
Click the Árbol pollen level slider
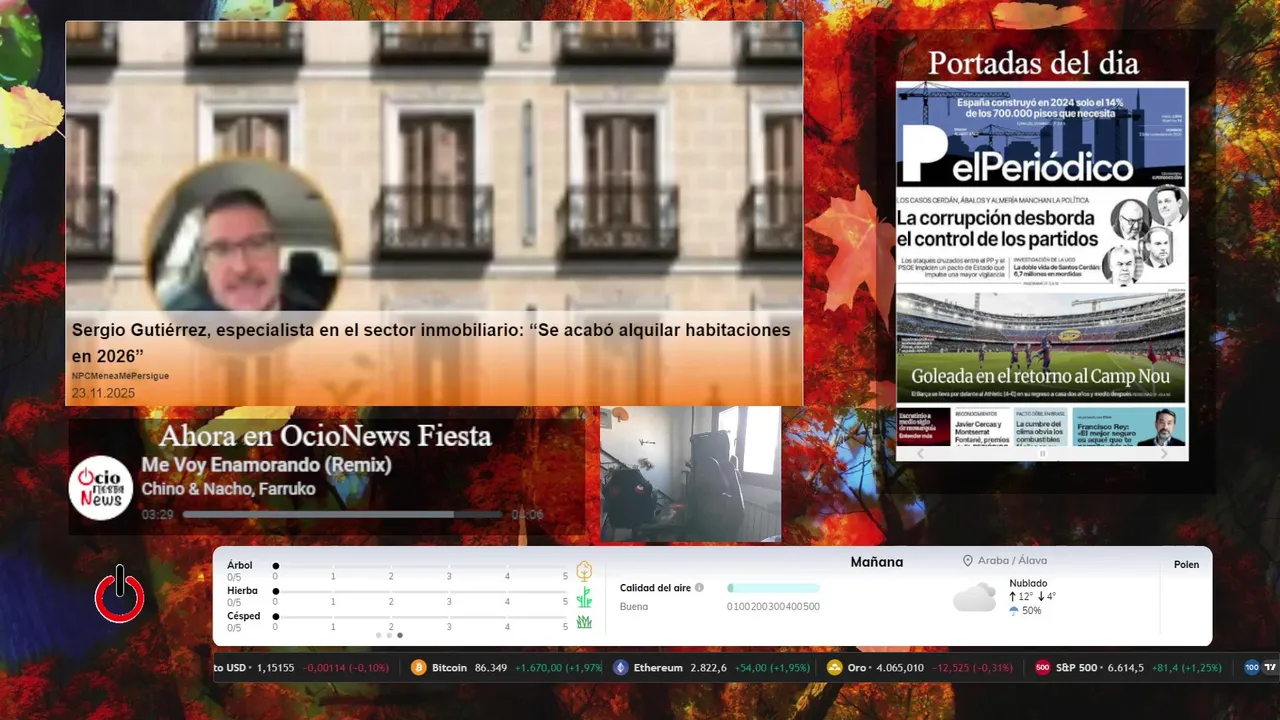click(x=420, y=566)
